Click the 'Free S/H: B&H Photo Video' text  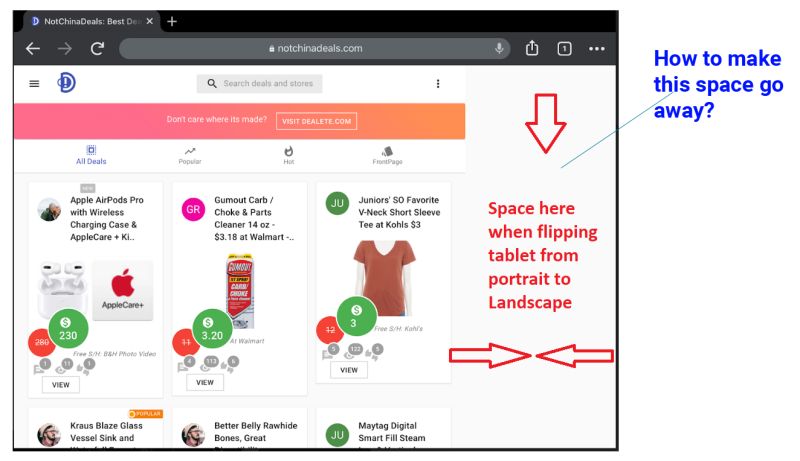pyautogui.click(x=114, y=353)
